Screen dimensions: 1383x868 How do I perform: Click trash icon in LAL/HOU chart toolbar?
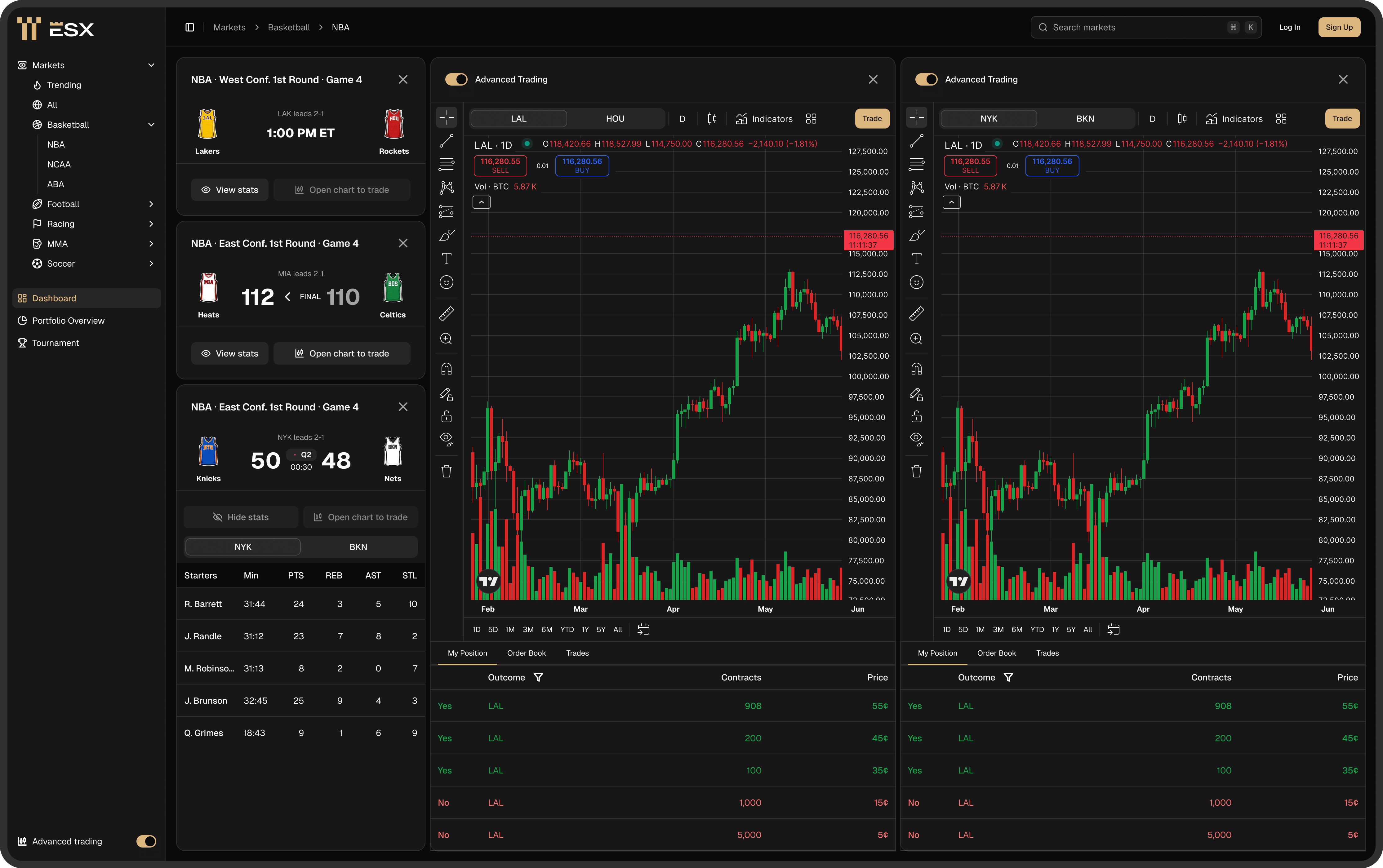click(446, 471)
